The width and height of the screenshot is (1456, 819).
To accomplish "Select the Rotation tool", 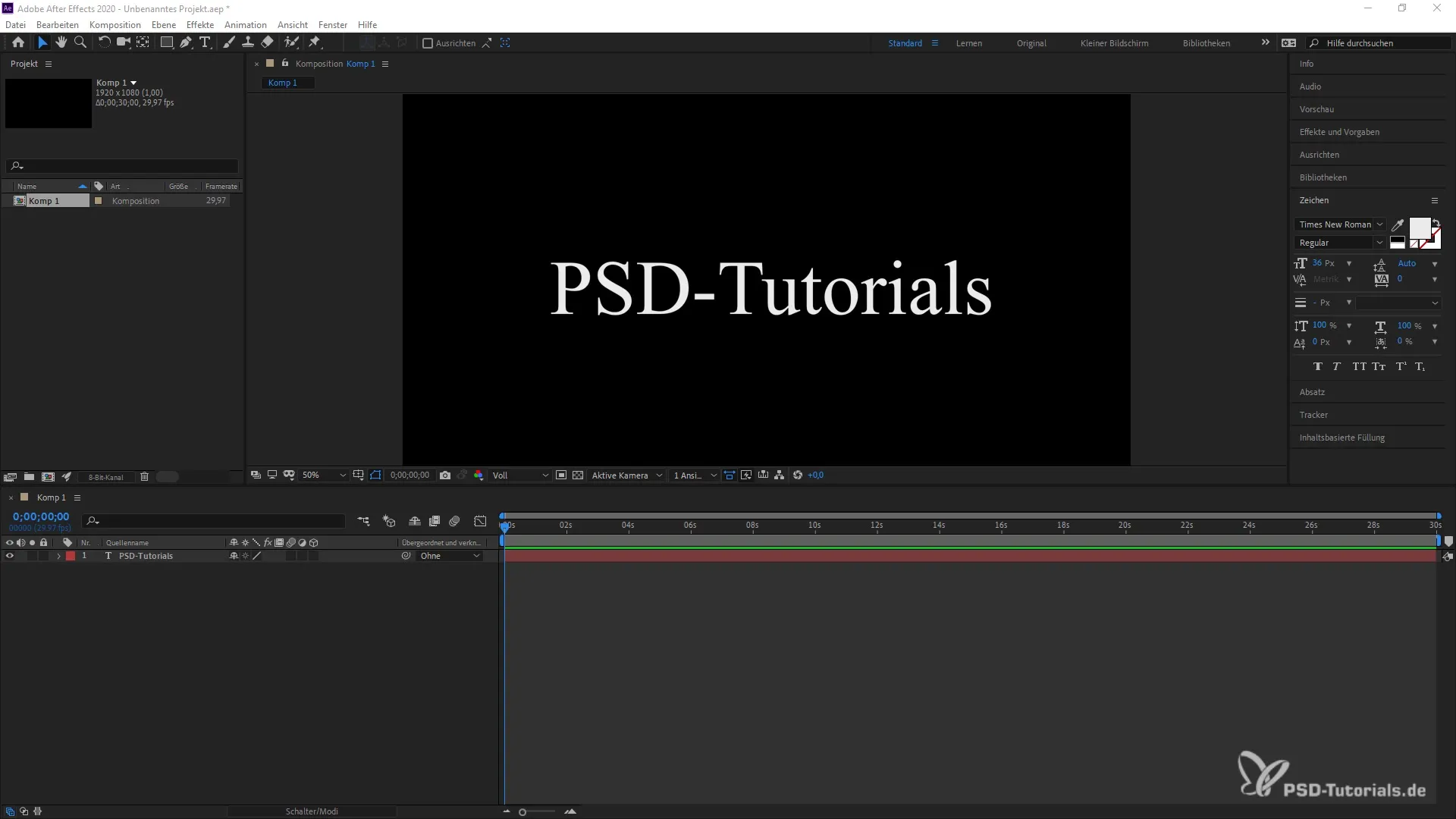I will [104, 42].
